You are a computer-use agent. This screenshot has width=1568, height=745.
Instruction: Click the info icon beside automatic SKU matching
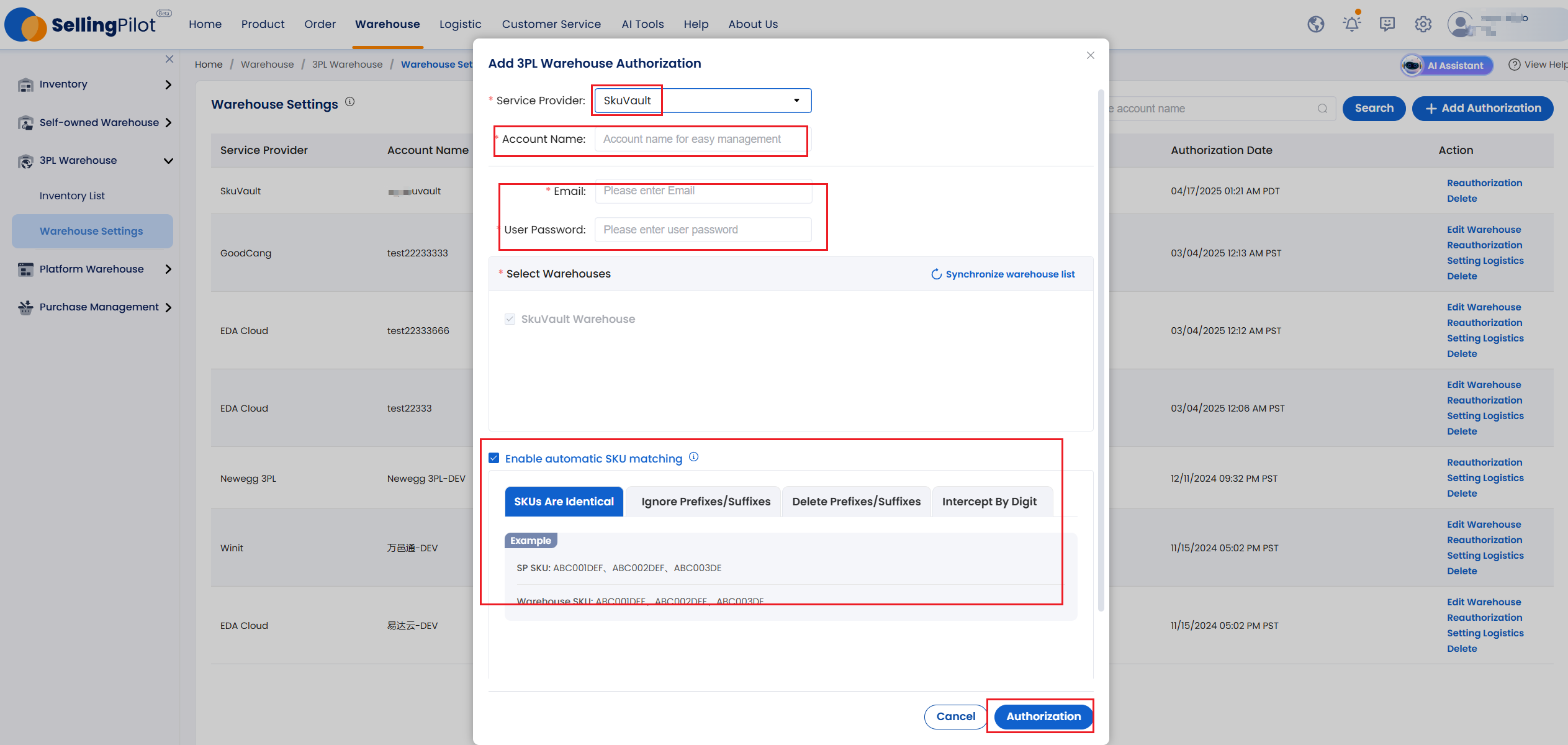click(x=693, y=457)
